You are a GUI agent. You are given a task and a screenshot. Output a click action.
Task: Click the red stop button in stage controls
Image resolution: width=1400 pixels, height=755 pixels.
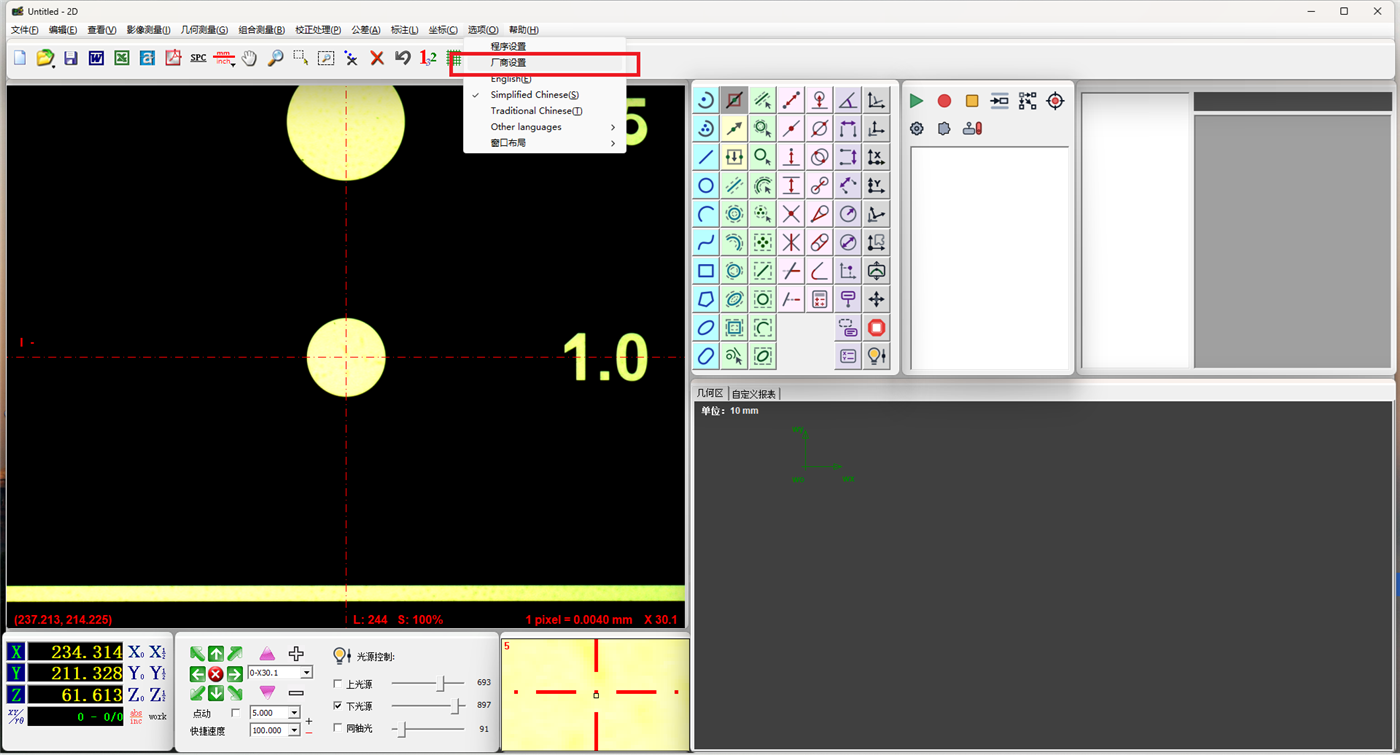point(215,674)
